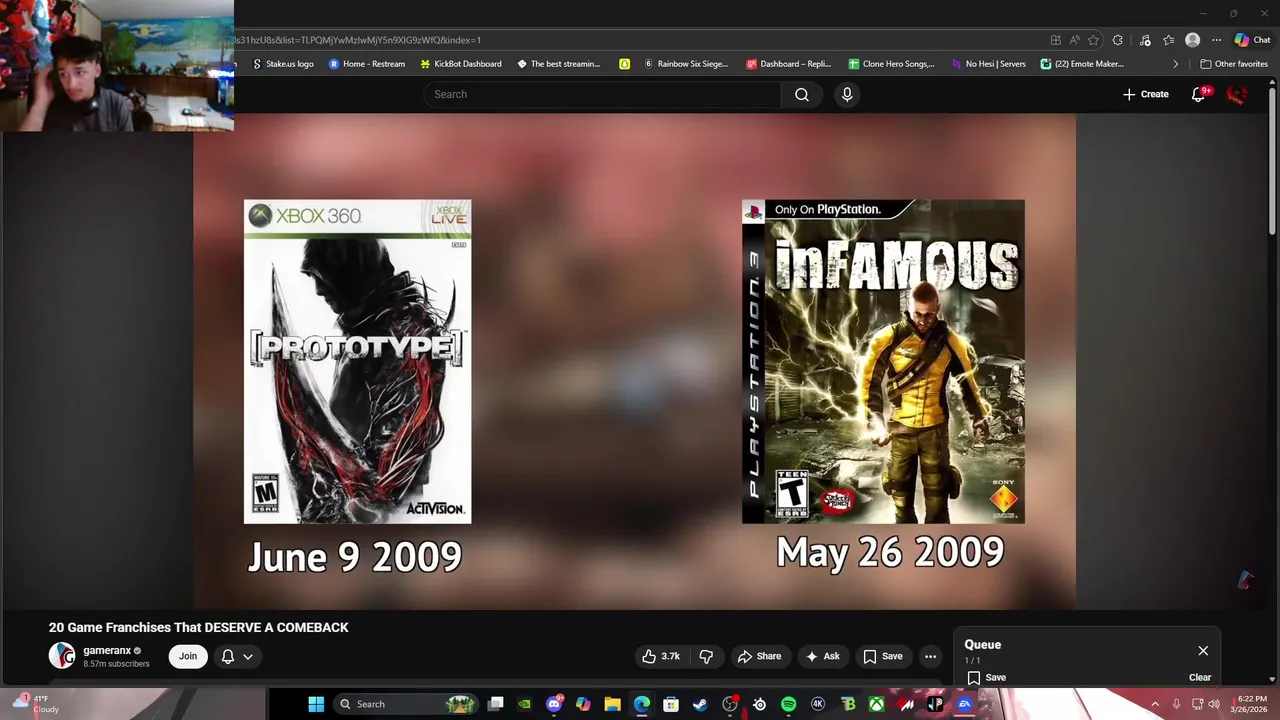
Task: Open weather widget showing 41°F Cloudy
Action: pos(34,704)
